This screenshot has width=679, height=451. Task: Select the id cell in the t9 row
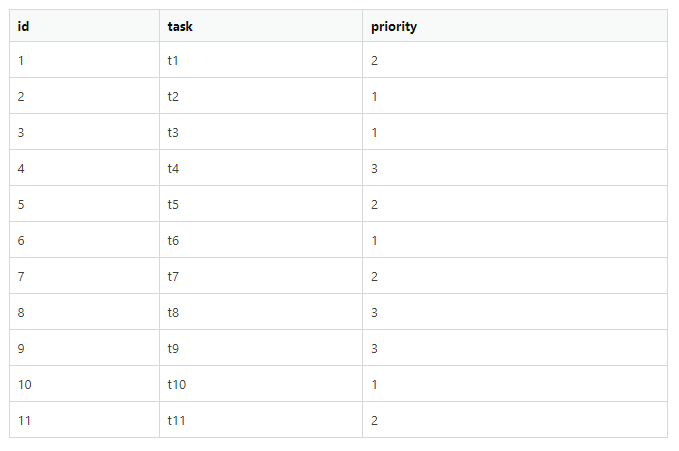coord(22,348)
